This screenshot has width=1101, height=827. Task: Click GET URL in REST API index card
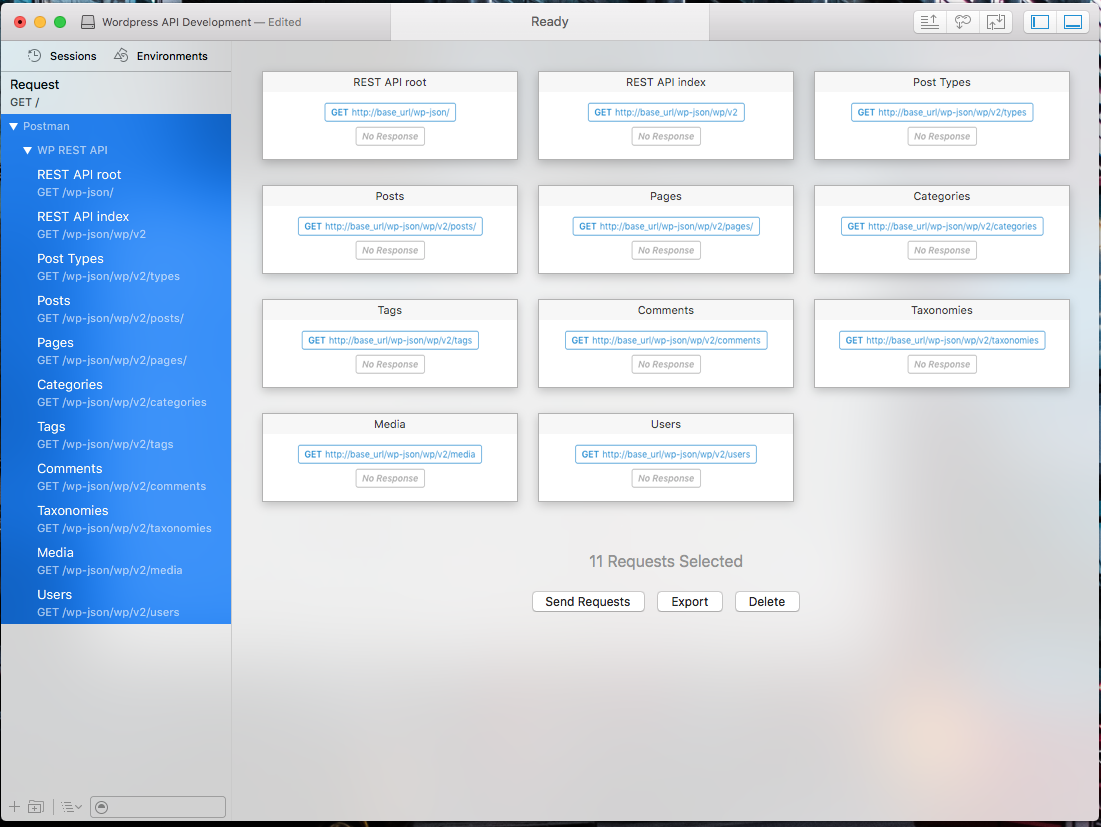click(666, 112)
